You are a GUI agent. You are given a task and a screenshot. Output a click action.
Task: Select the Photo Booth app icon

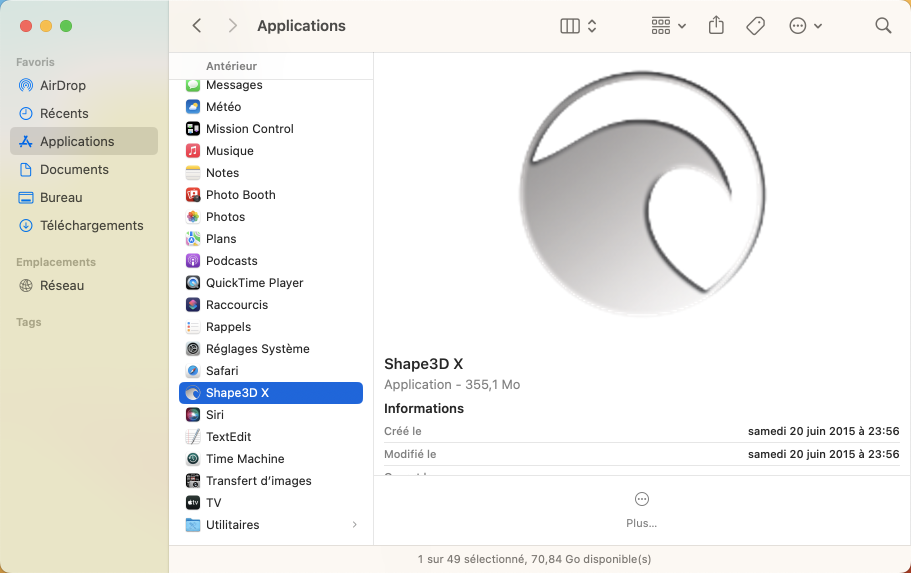[193, 195]
